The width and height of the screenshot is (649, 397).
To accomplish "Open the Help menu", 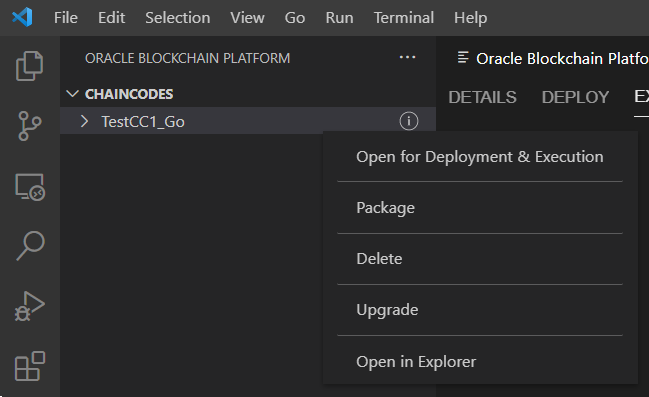I will tap(471, 18).
